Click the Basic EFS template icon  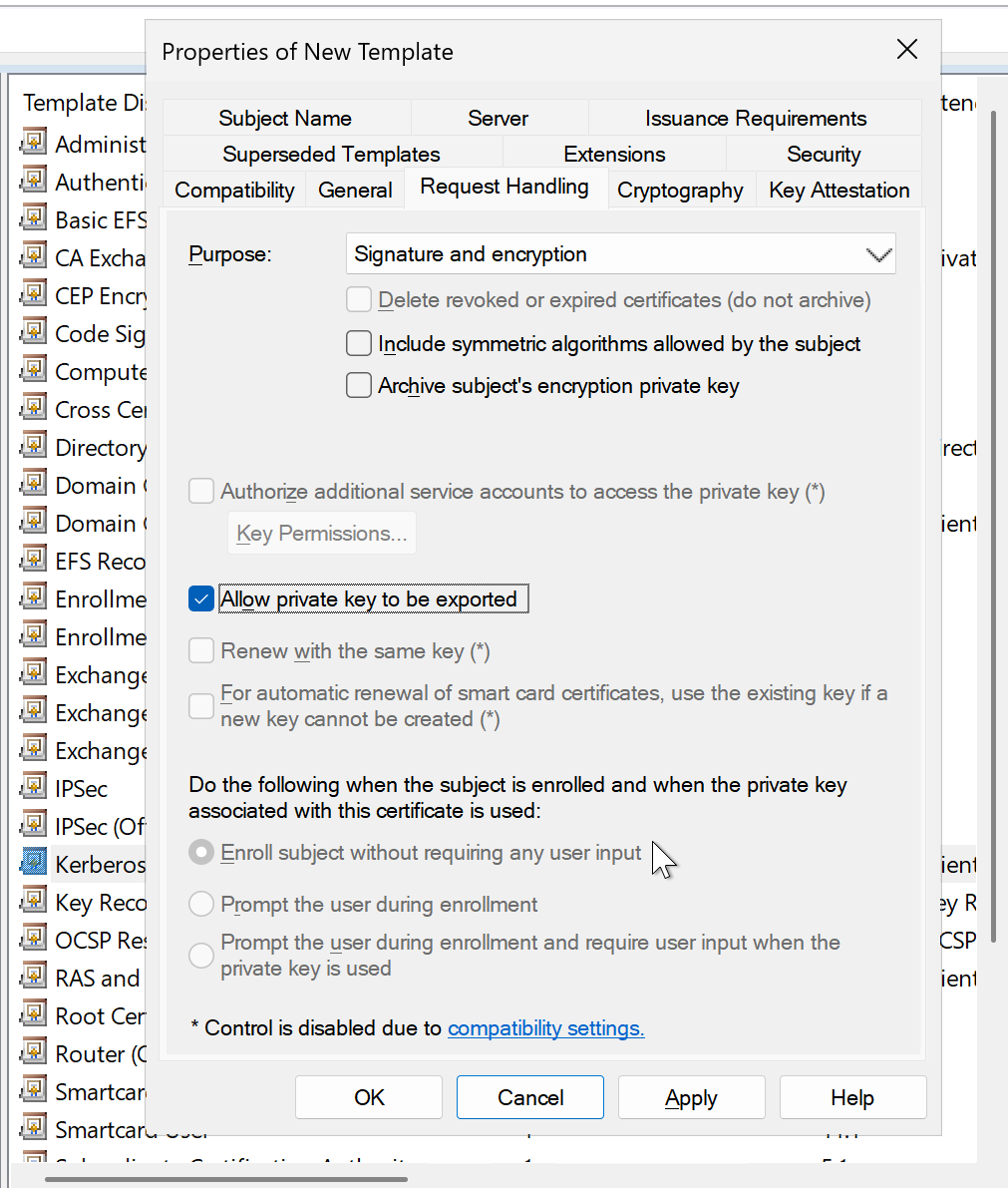tap(34, 218)
